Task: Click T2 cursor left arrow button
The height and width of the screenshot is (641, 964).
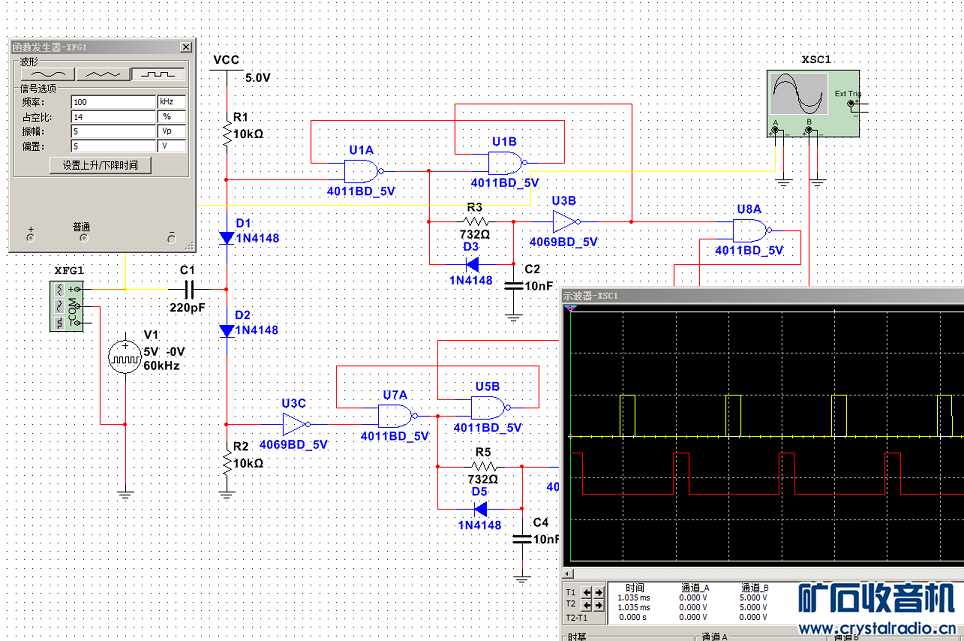Action: point(587,606)
